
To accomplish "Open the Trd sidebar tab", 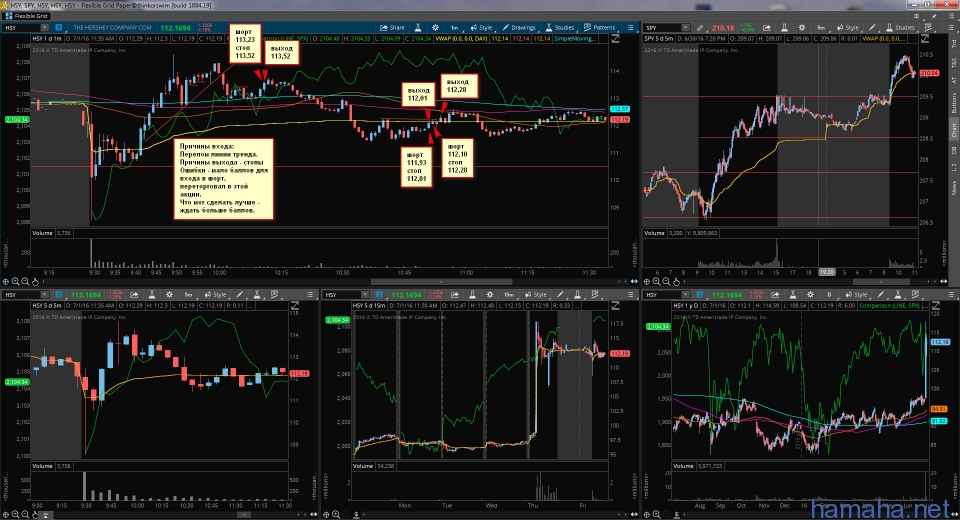I will coord(953,44).
